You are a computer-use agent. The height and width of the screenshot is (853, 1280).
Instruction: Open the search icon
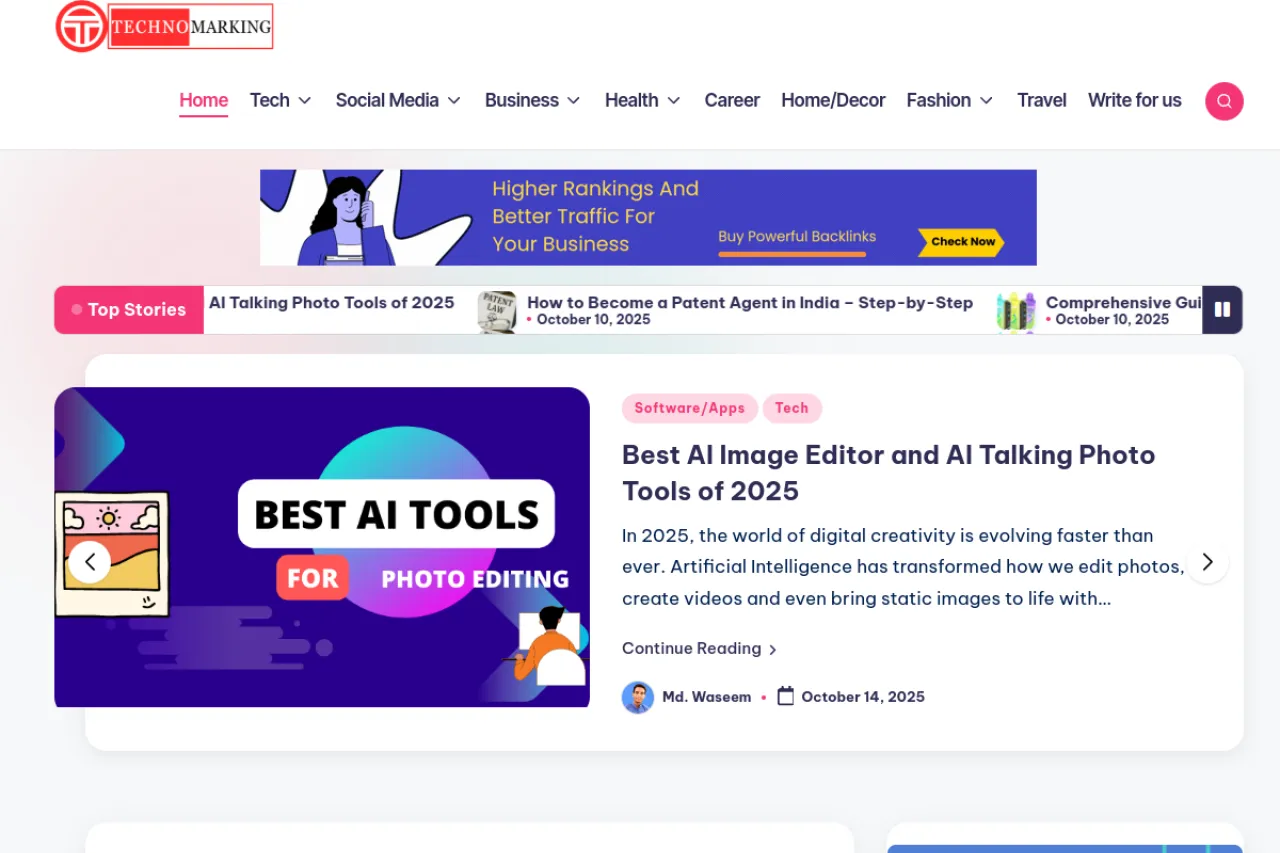point(1224,100)
